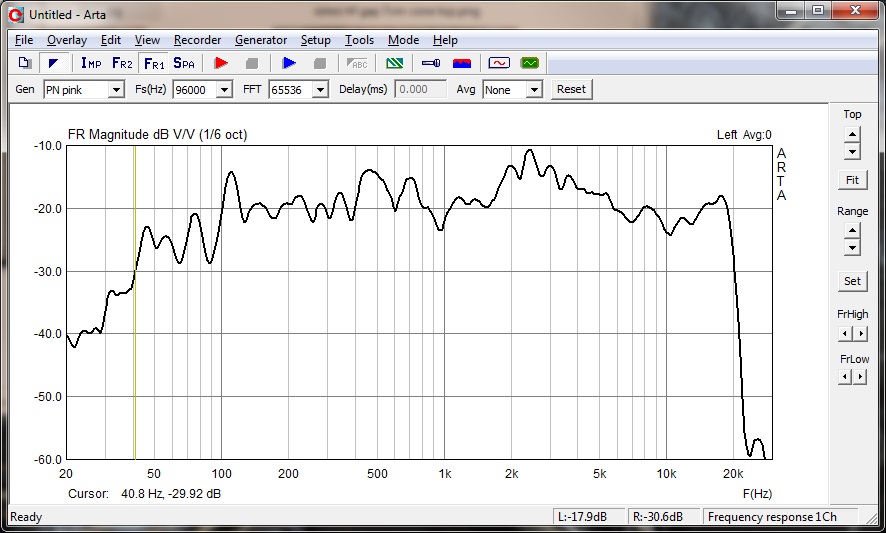Open the Mode menu
The image size is (886, 533).
coord(403,40)
